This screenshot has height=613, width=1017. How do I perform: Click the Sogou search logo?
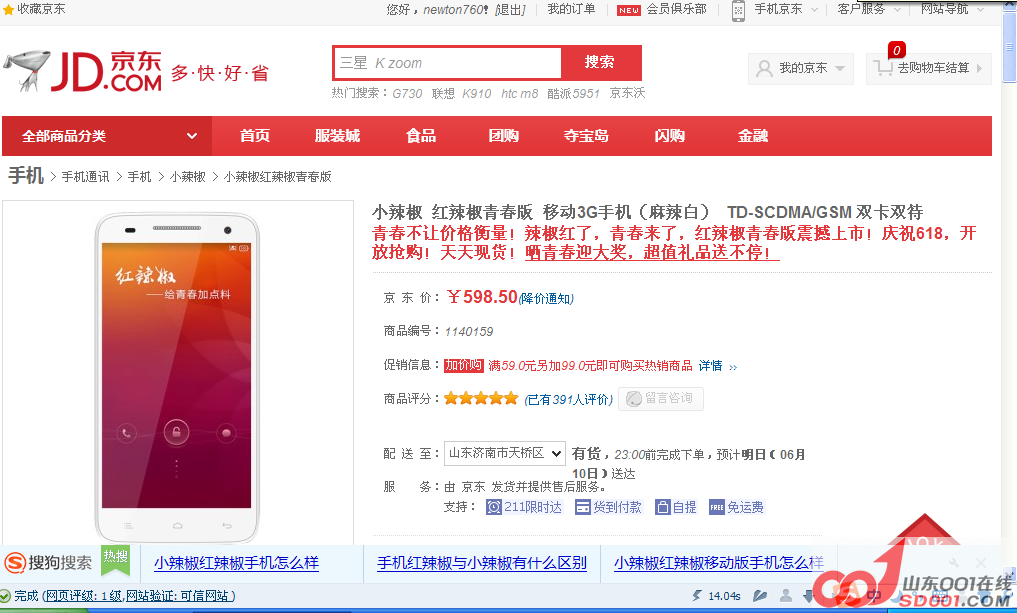point(16,563)
